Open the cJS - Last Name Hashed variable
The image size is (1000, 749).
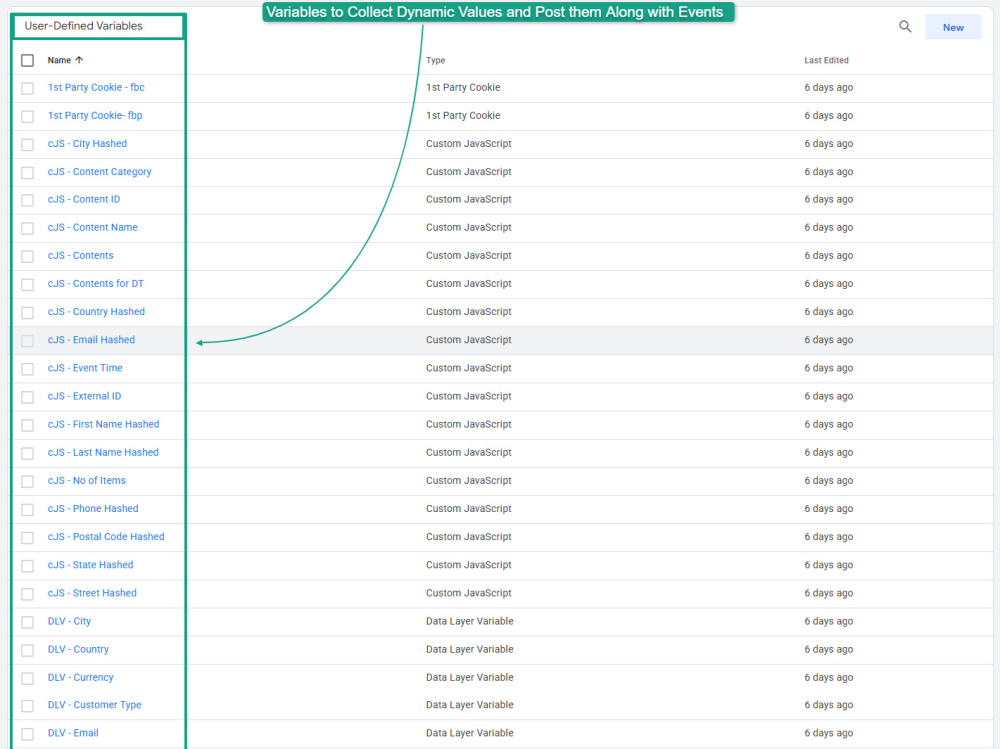103,452
